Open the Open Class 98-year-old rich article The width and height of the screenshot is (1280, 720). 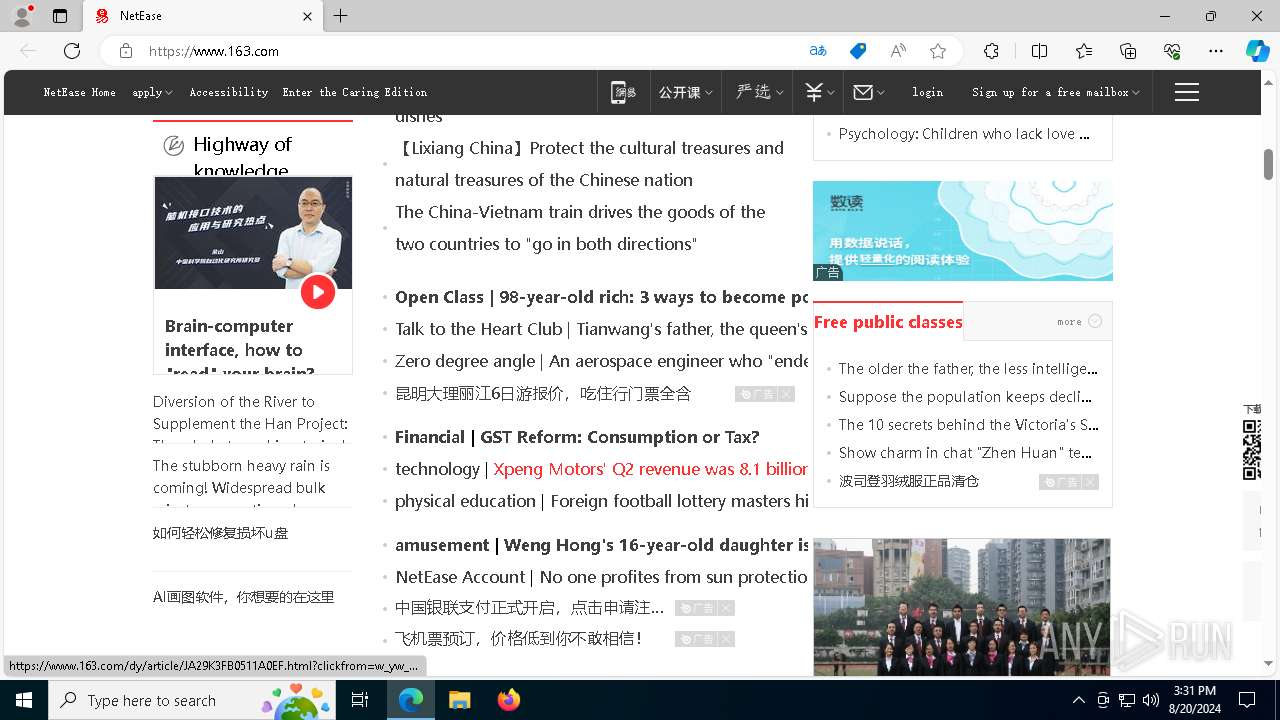601,297
